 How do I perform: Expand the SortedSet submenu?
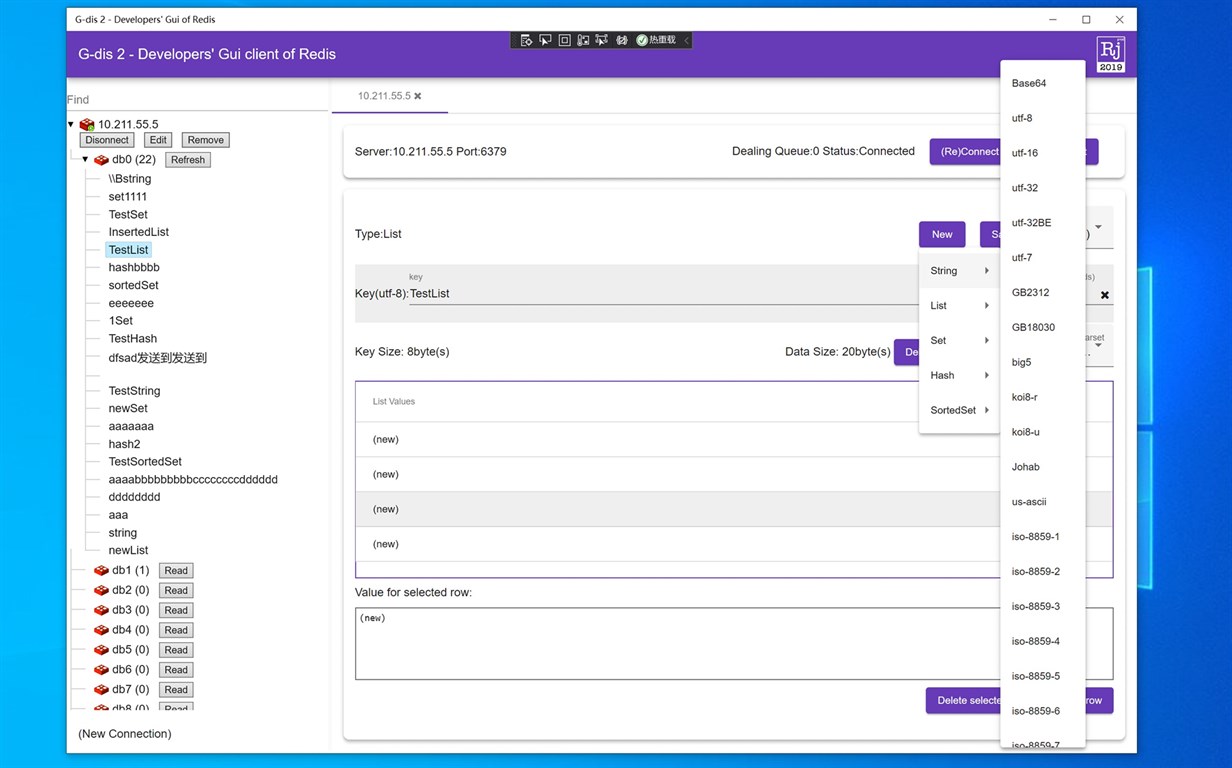[959, 410]
